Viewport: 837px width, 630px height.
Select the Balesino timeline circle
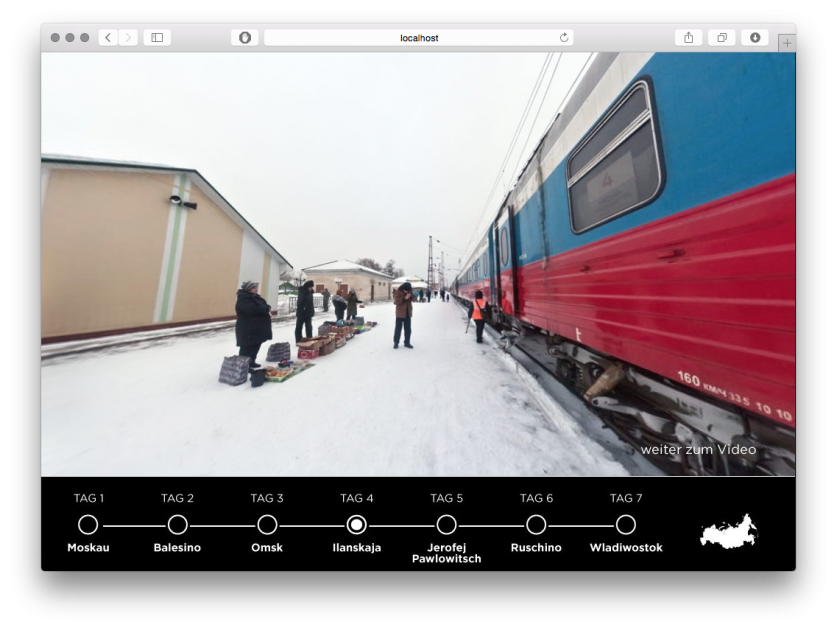pyautogui.click(x=178, y=525)
